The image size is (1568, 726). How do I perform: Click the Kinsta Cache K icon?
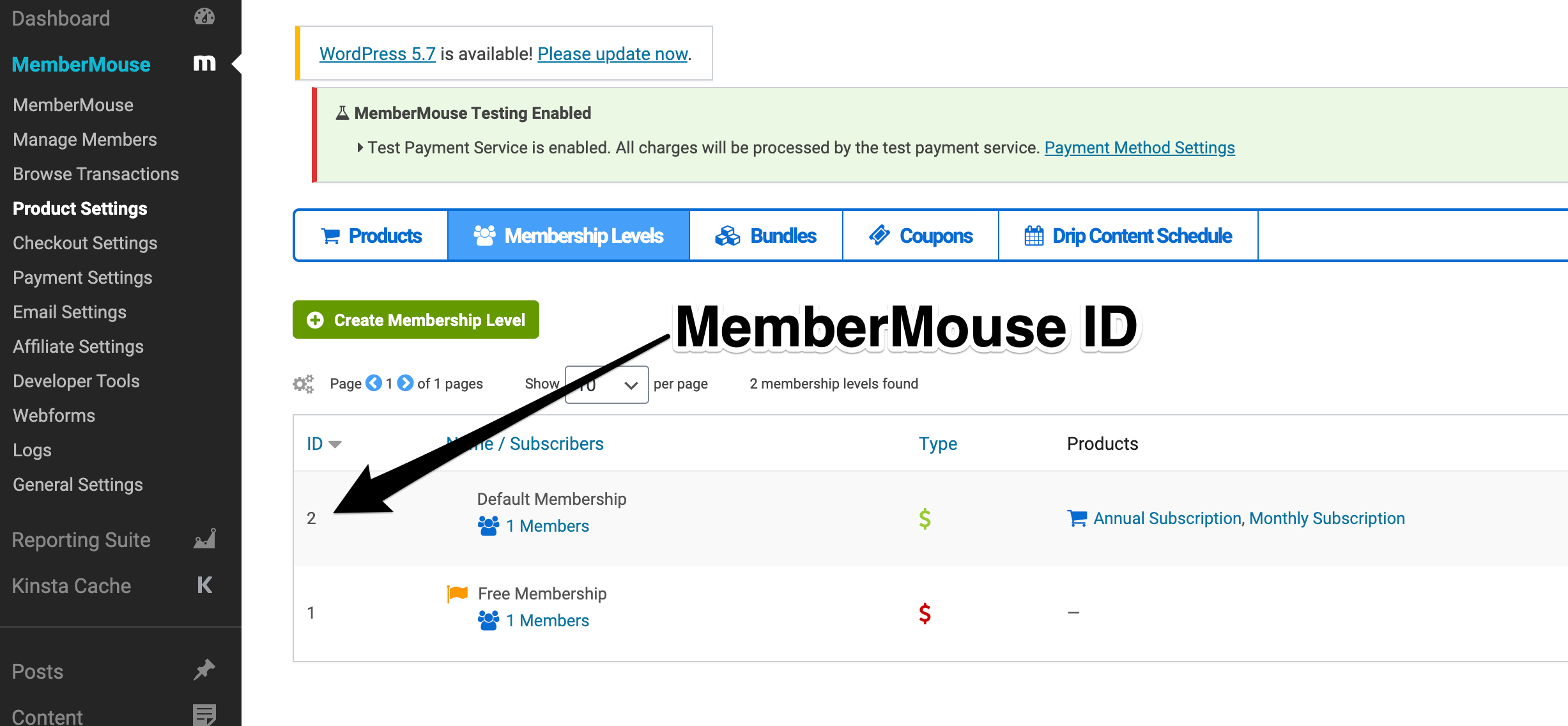coord(204,585)
